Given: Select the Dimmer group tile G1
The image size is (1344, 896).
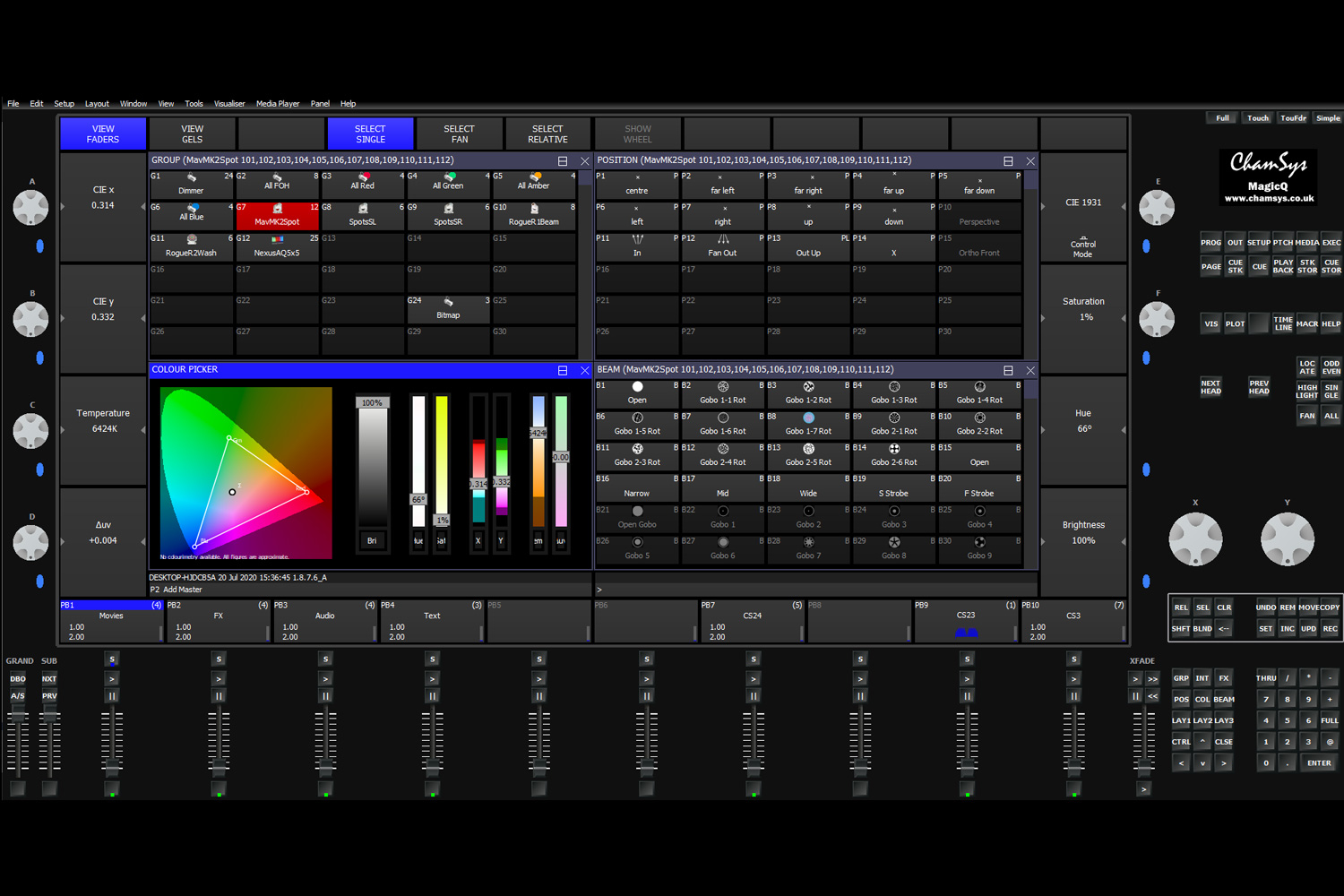Looking at the screenshot, I should 192,185.
